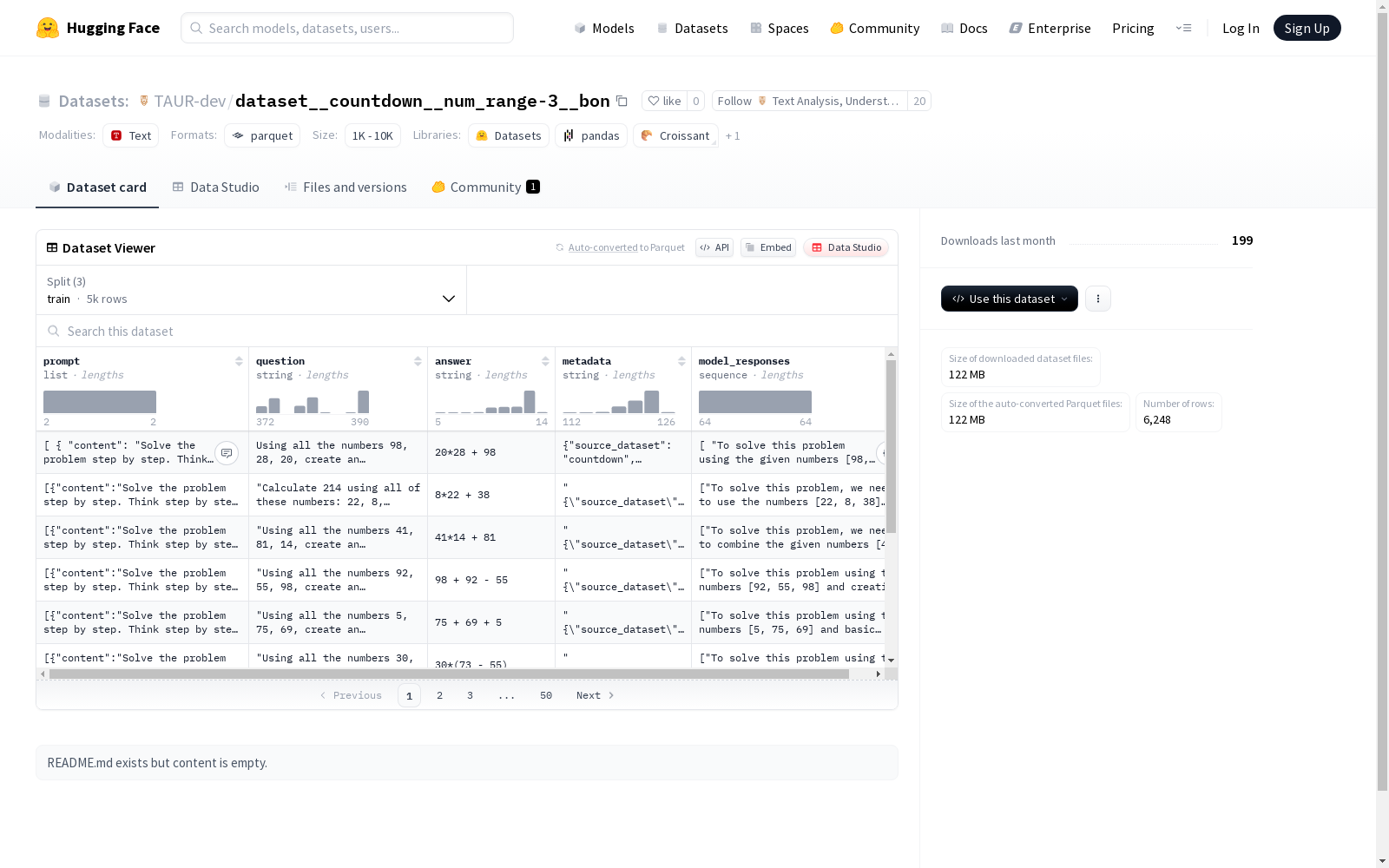
Task: Select the parquet format tag
Action: [x=262, y=135]
